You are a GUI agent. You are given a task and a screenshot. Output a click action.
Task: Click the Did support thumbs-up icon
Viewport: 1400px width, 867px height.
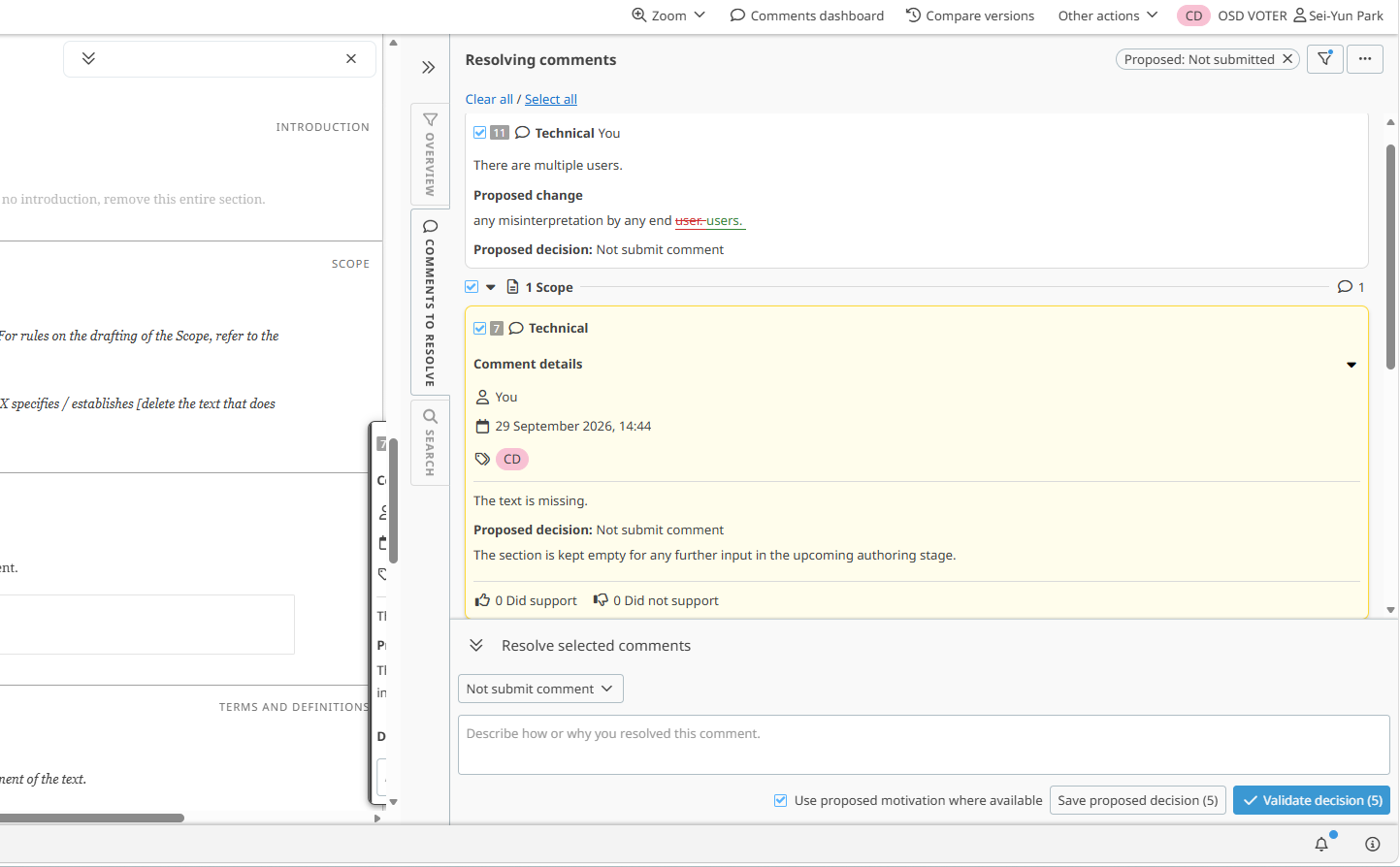coord(482,600)
